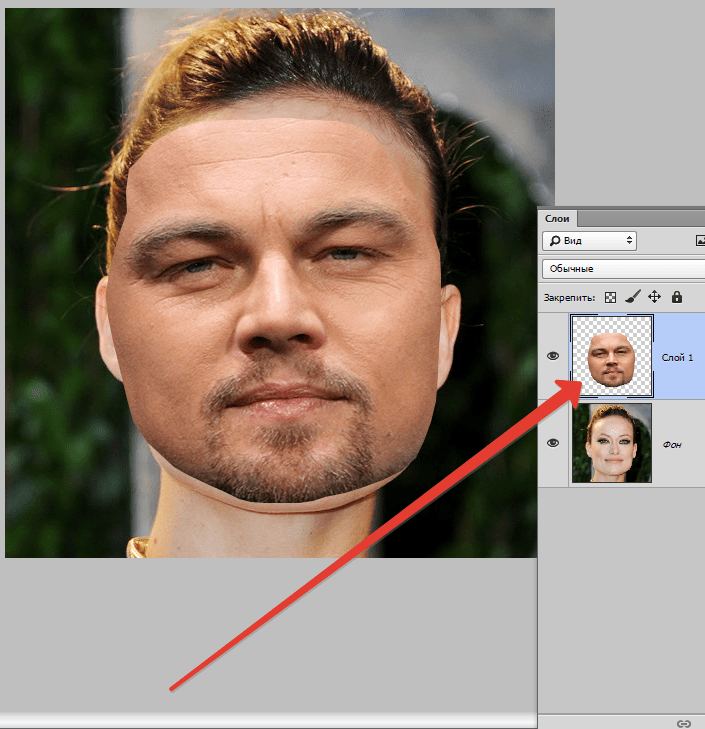
Task: Switch to the Слои panel tab
Action: click(x=557, y=219)
